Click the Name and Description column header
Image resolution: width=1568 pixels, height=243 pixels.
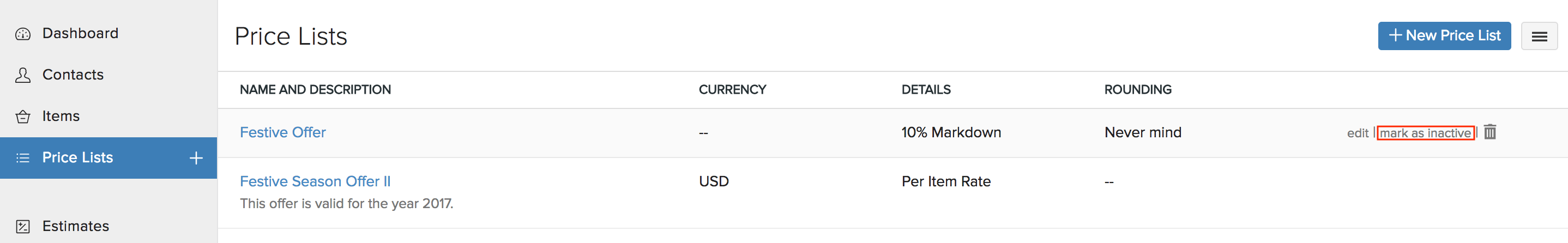[x=315, y=89]
